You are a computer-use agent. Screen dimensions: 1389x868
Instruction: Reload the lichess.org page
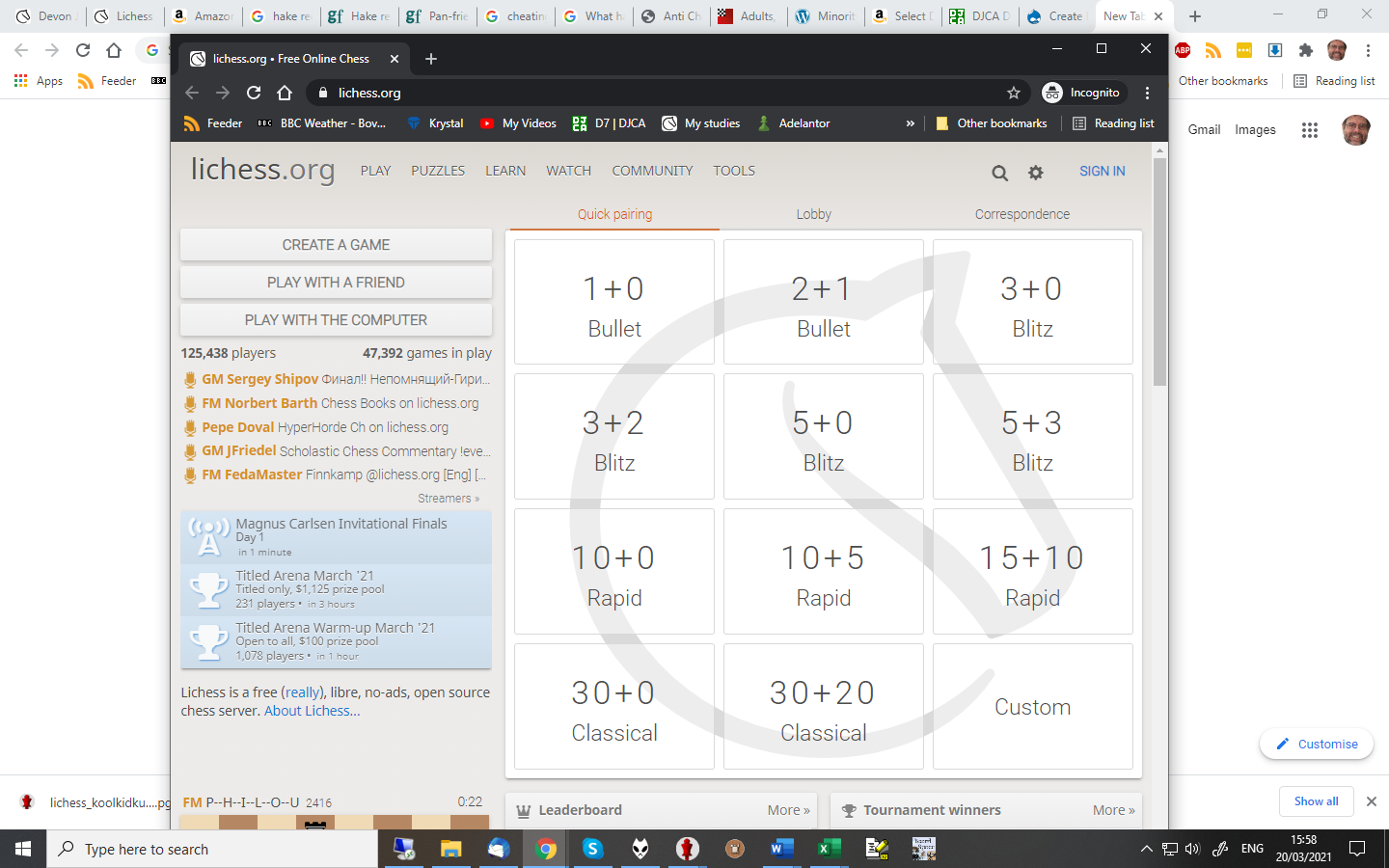click(254, 93)
